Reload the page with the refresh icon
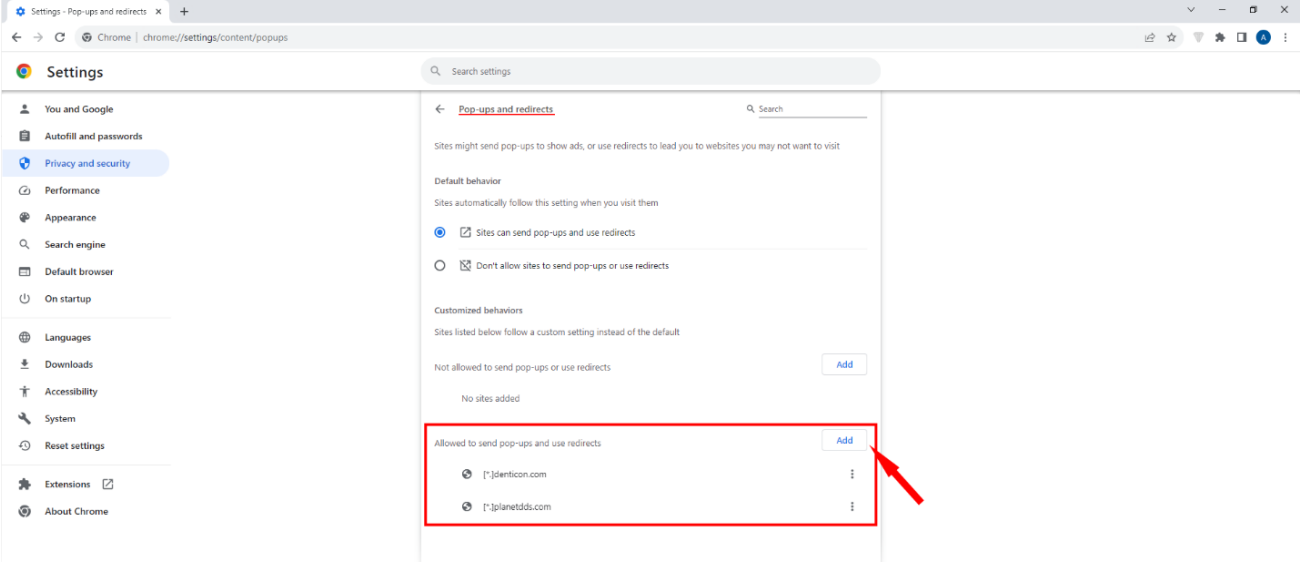1312x568 pixels. [x=60, y=37]
